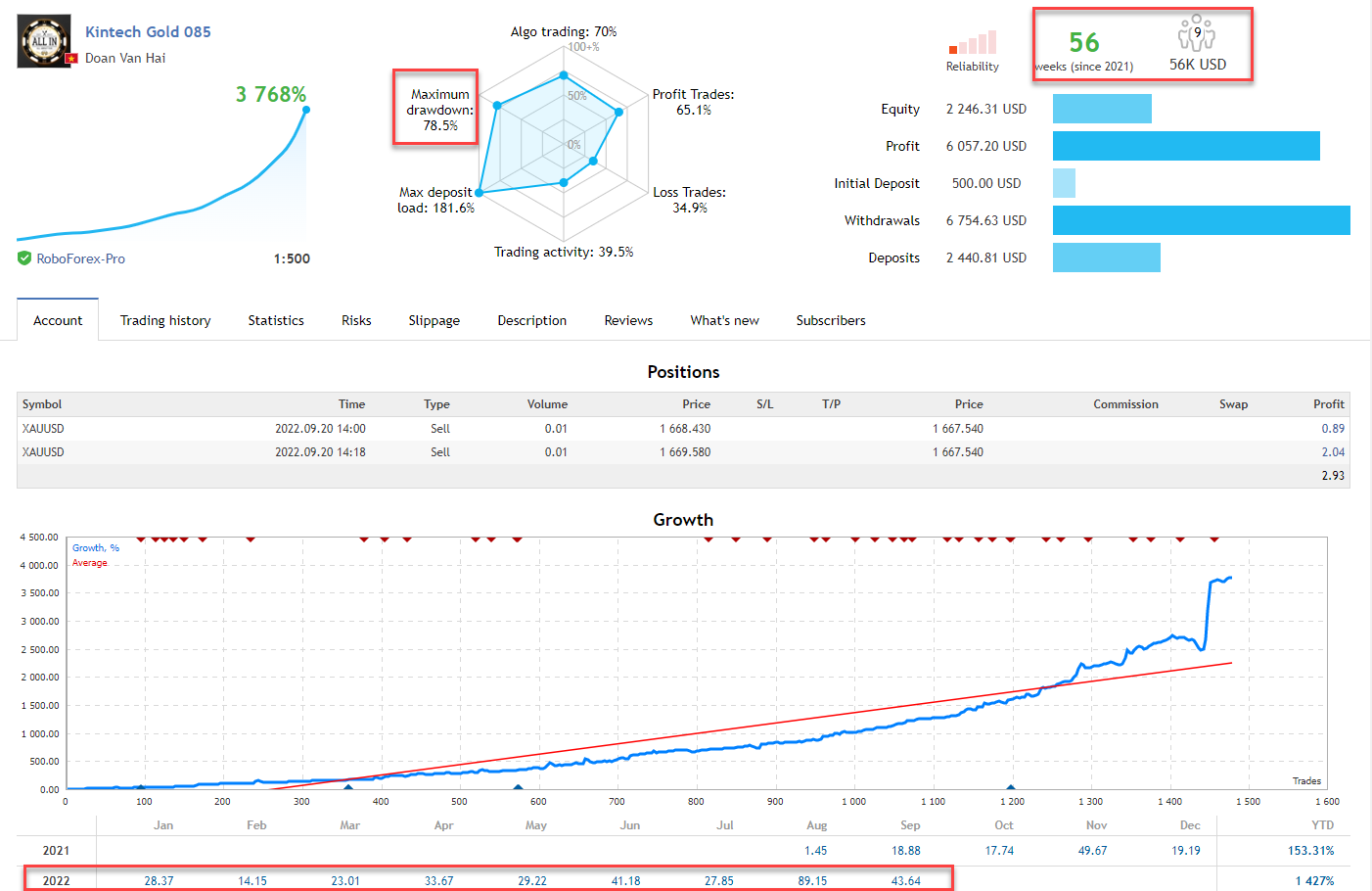Open the Statistics tab
The height and width of the screenshot is (891, 1372).
276,320
